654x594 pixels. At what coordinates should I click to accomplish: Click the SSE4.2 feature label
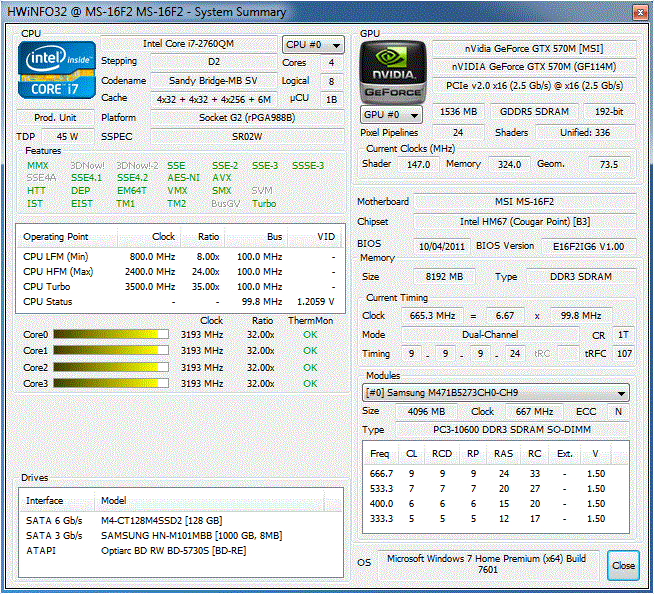[132, 178]
